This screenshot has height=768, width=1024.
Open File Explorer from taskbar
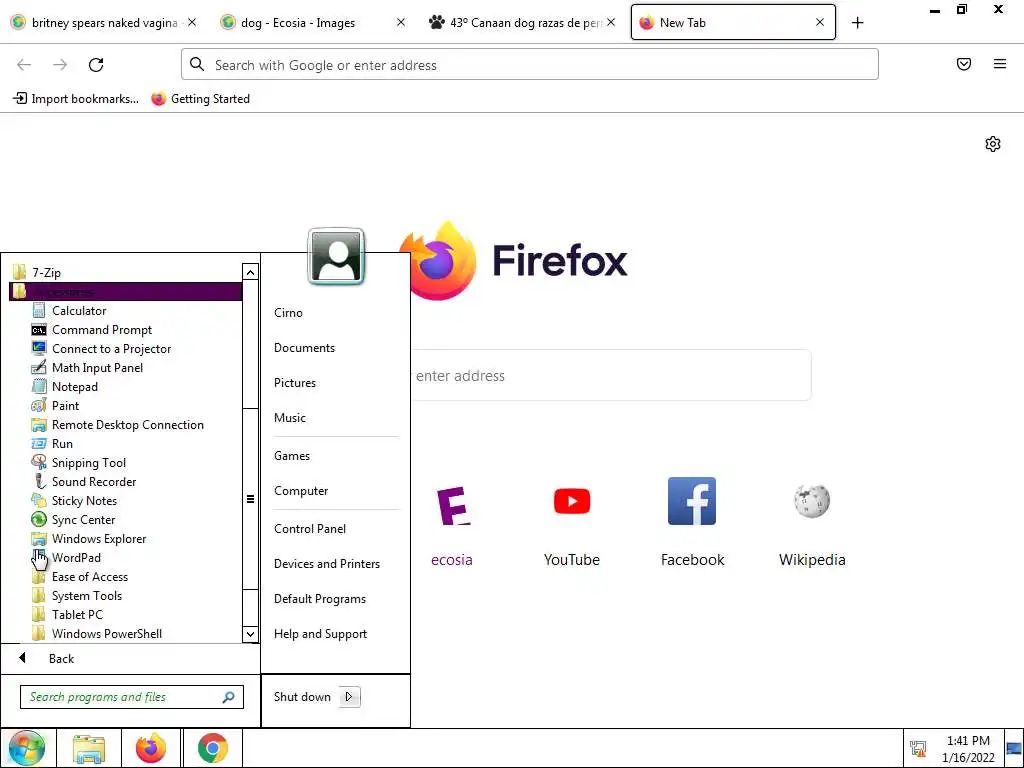pyautogui.click(x=89, y=748)
